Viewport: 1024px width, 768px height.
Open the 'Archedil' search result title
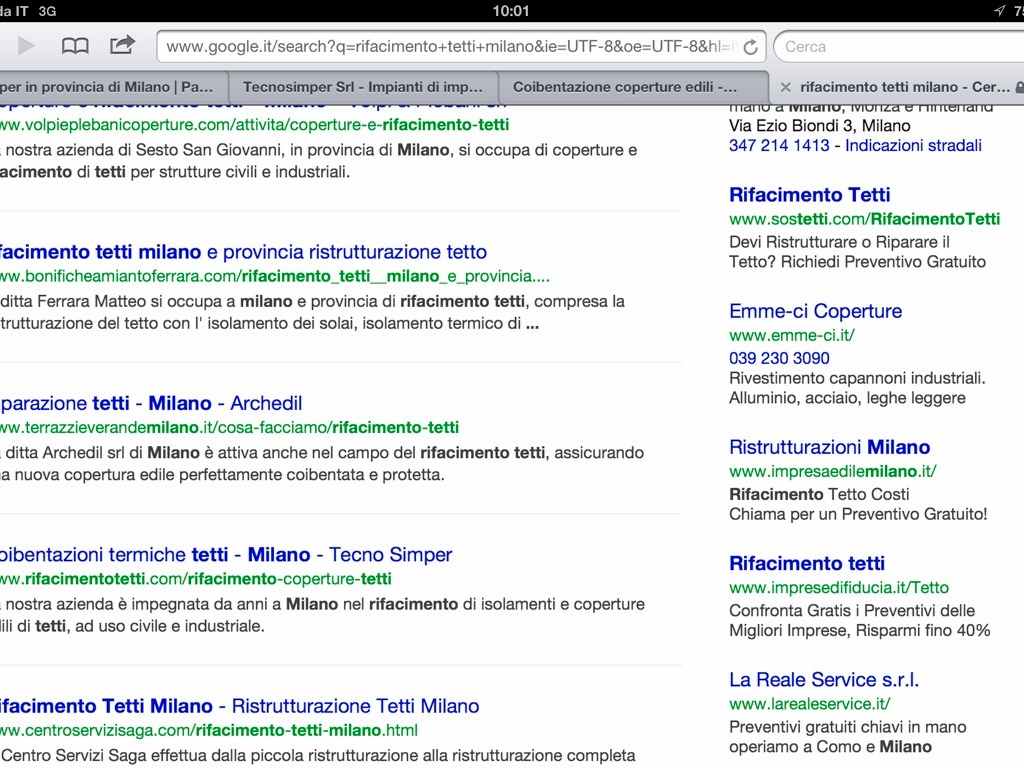point(150,403)
